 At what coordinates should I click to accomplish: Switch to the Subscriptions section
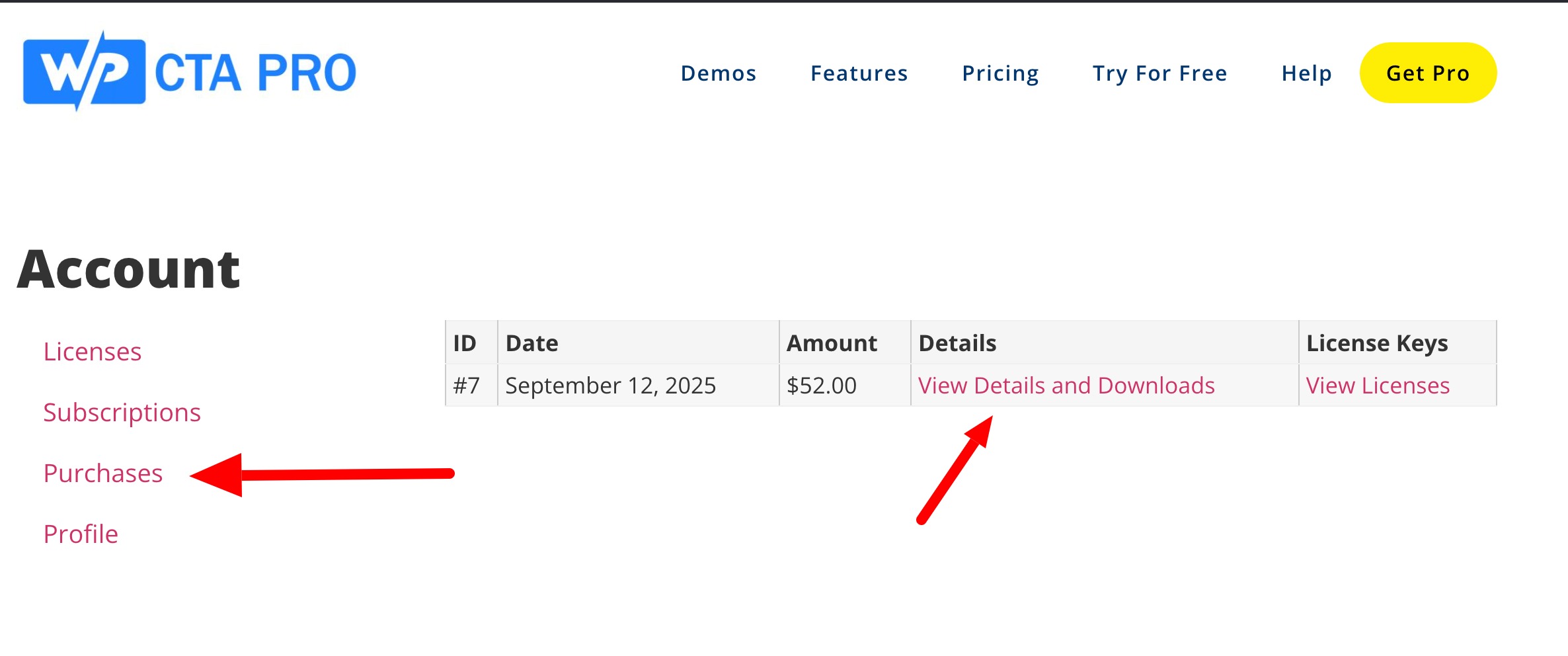point(122,413)
